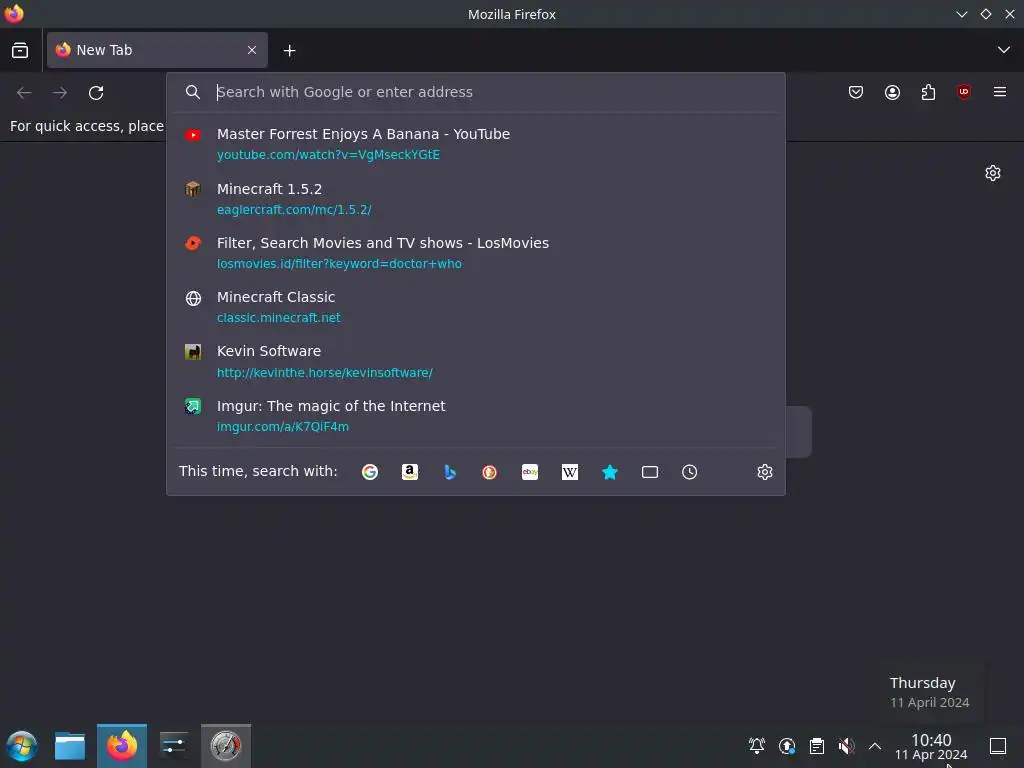Open notifications bell in system tray
Image resolution: width=1024 pixels, height=768 pixels.
tap(757, 746)
